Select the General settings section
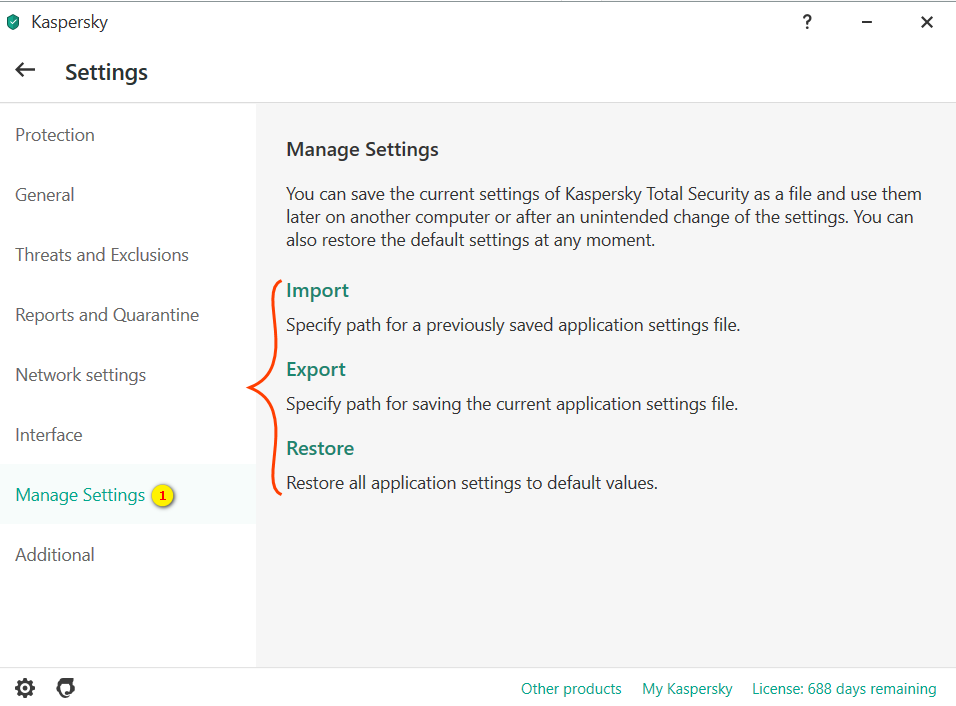The image size is (956, 706). pos(45,195)
